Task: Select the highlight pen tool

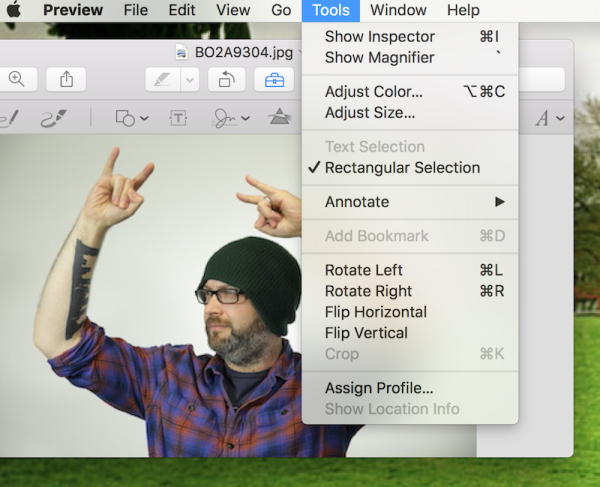Action: tap(162, 79)
